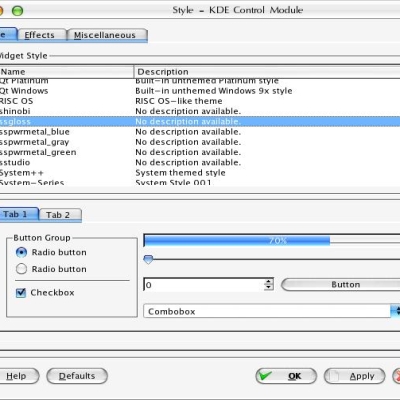Select the Qt Windows style row
The image size is (400, 400).
200,91
